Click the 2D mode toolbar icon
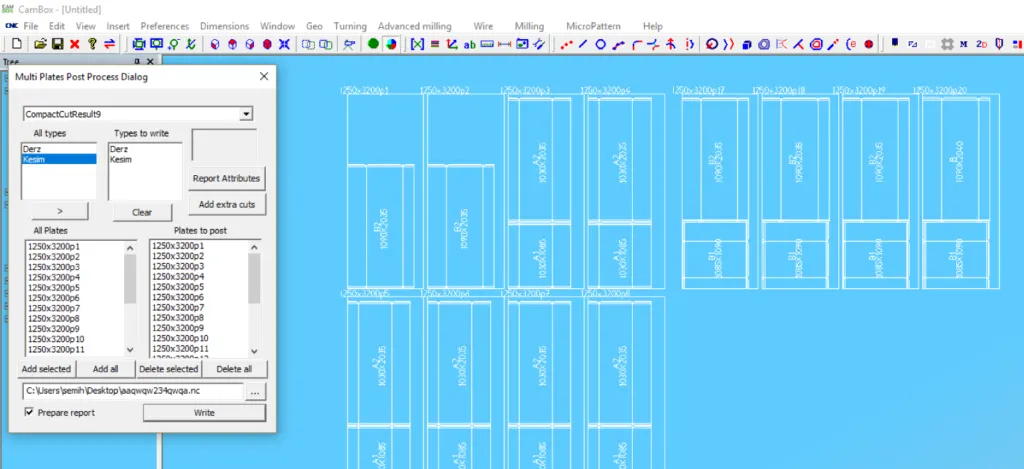This screenshot has height=469, width=1024. (982, 44)
